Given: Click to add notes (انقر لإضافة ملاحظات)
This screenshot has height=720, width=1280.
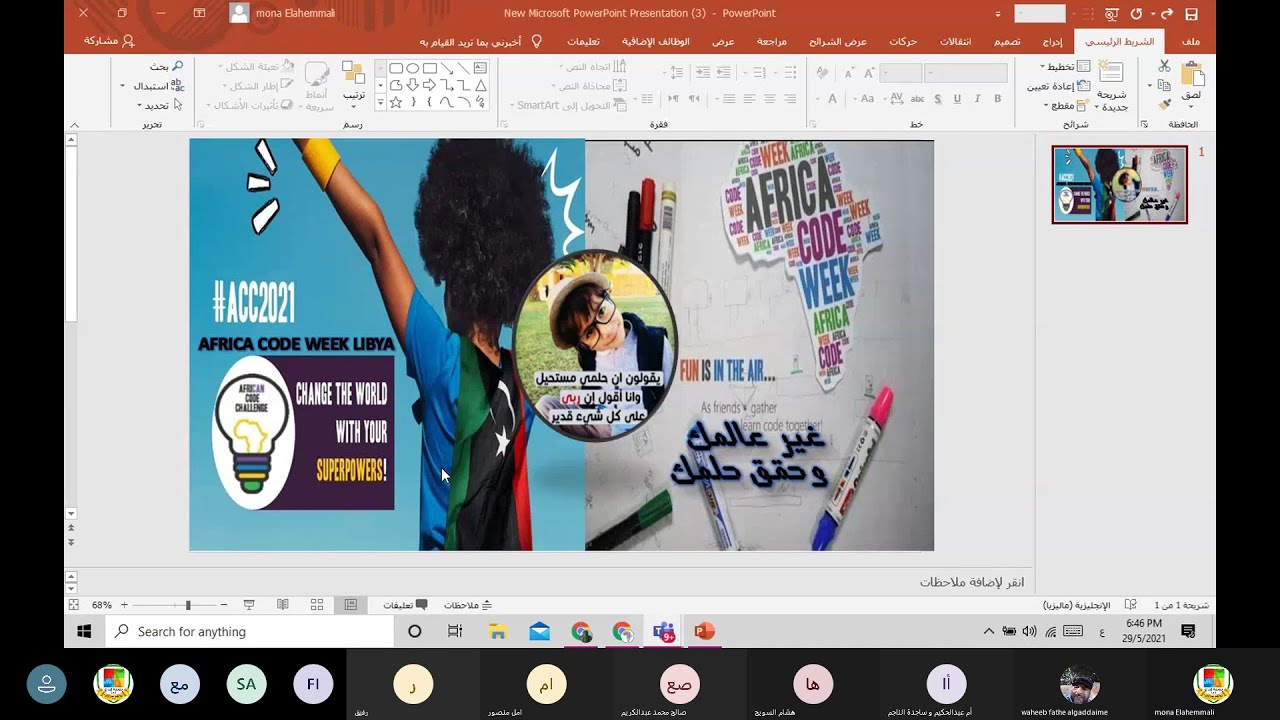Looking at the screenshot, I should pyautogui.click(x=972, y=582).
